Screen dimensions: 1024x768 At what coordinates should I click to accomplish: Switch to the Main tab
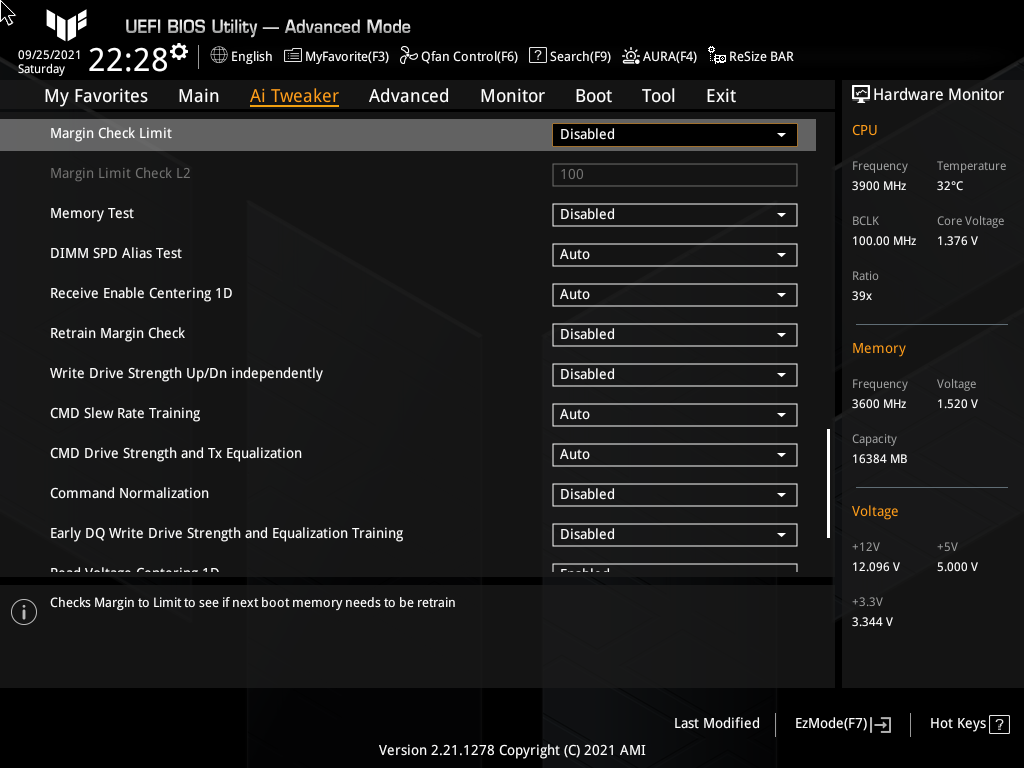pyautogui.click(x=199, y=96)
